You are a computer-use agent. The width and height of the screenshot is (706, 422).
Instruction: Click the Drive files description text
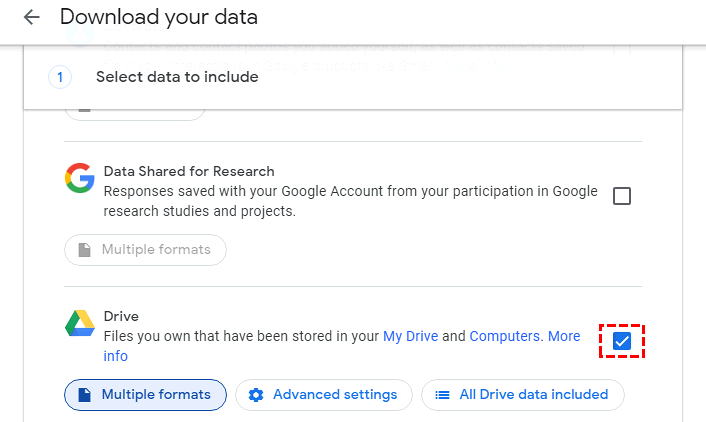click(240, 336)
